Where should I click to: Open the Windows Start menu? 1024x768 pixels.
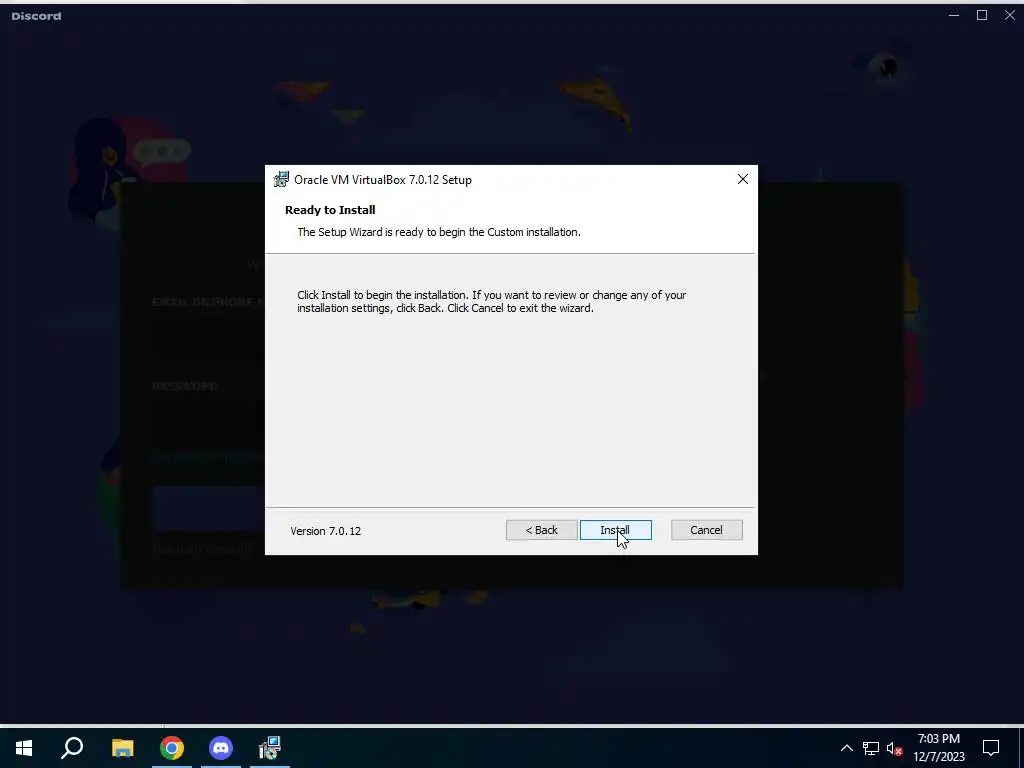click(x=24, y=748)
